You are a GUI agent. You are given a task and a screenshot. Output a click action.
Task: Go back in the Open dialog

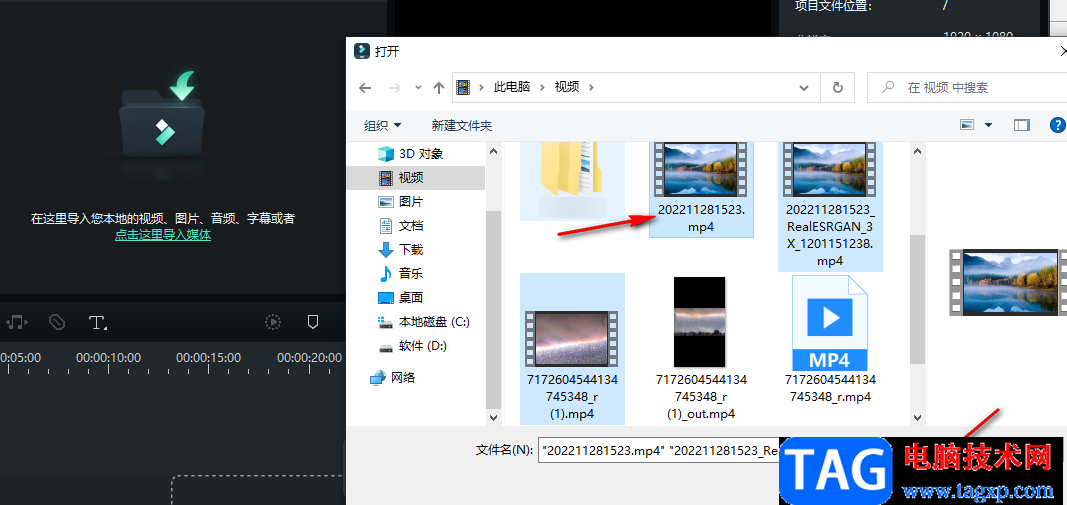click(x=365, y=88)
